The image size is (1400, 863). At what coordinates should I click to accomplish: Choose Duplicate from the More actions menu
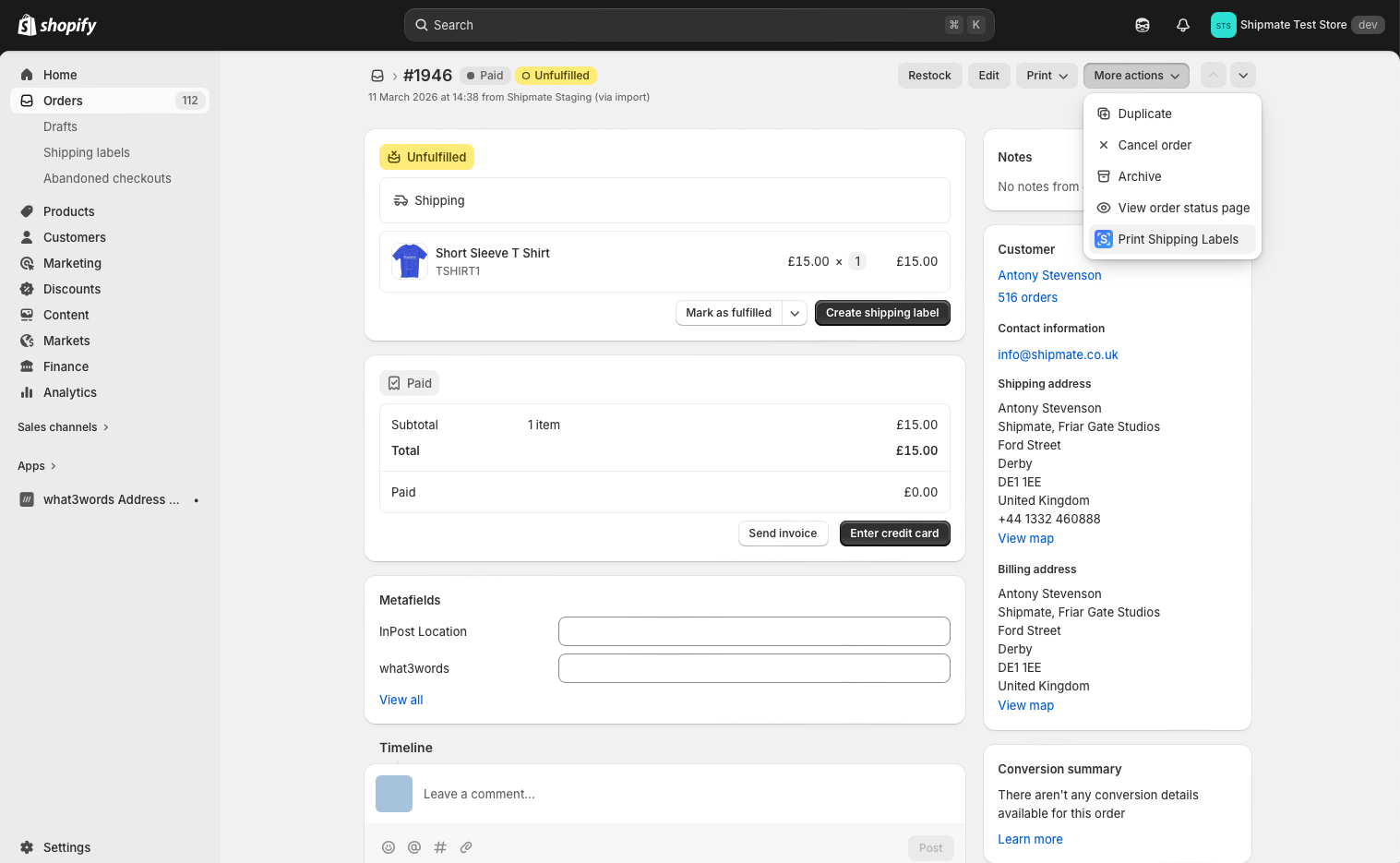(x=1144, y=114)
